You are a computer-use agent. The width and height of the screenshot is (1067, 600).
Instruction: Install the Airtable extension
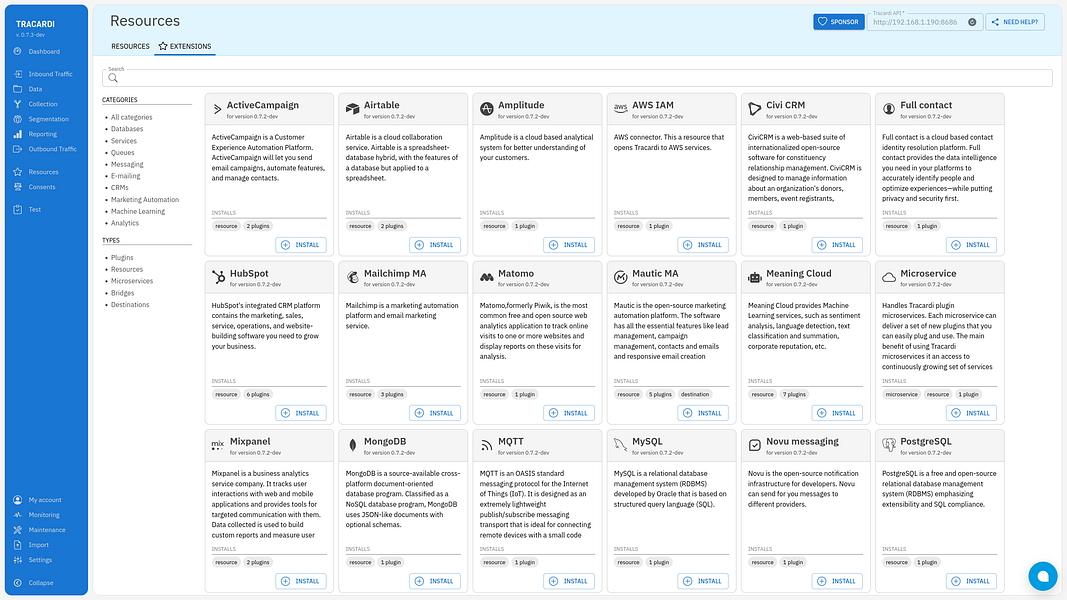435,245
